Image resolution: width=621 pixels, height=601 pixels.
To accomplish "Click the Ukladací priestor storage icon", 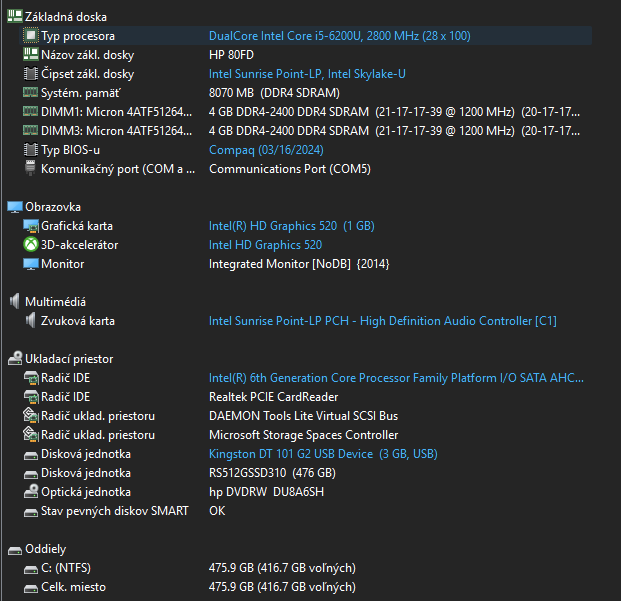I will click(15, 359).
